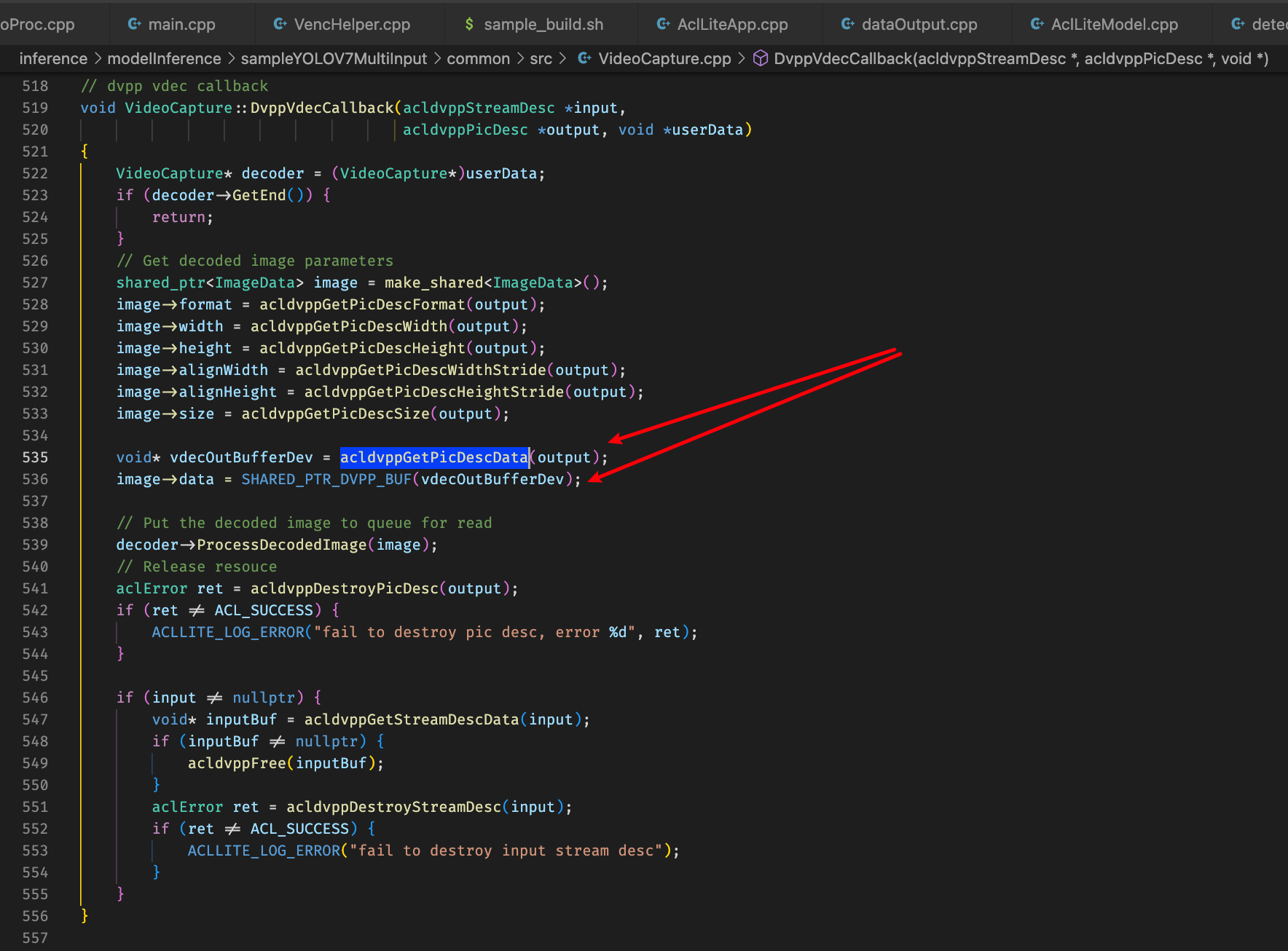Click the method cube icon in the breadcrumb

tap(761, 58)
